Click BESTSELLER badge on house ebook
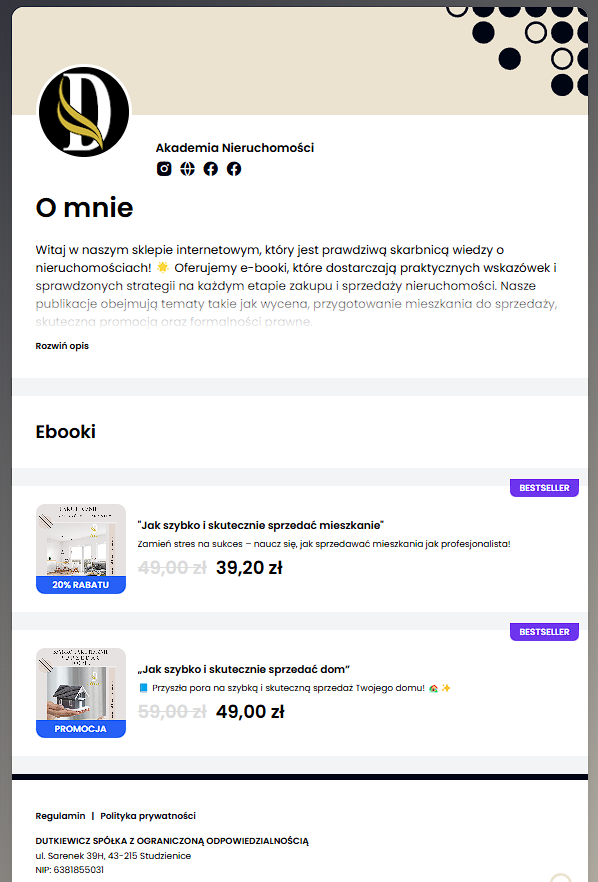Image resolution: width=598 pixels, height=882 pixels. pos(544,632)
